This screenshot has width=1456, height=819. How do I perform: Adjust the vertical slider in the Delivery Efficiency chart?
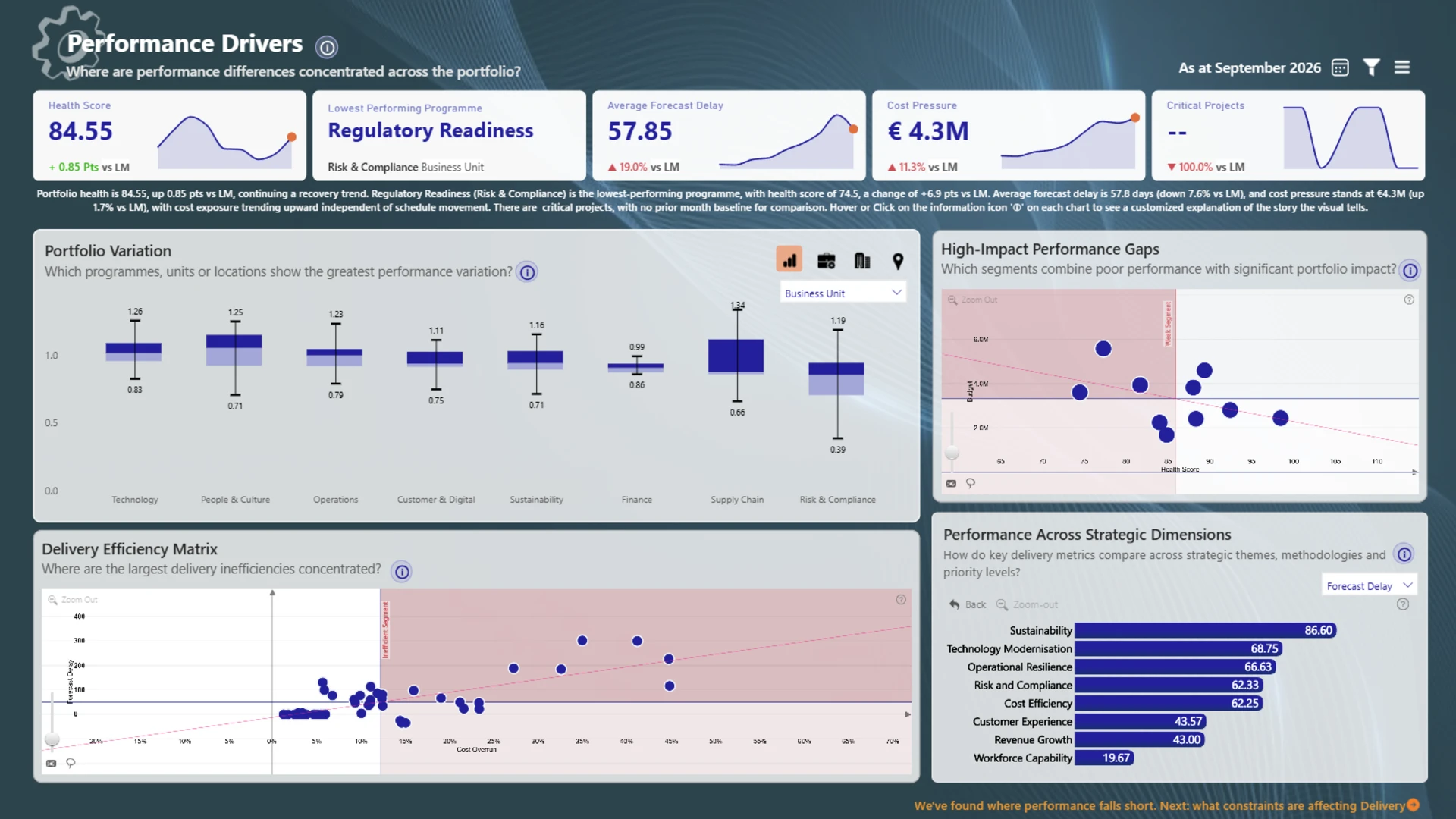point(52,739)
